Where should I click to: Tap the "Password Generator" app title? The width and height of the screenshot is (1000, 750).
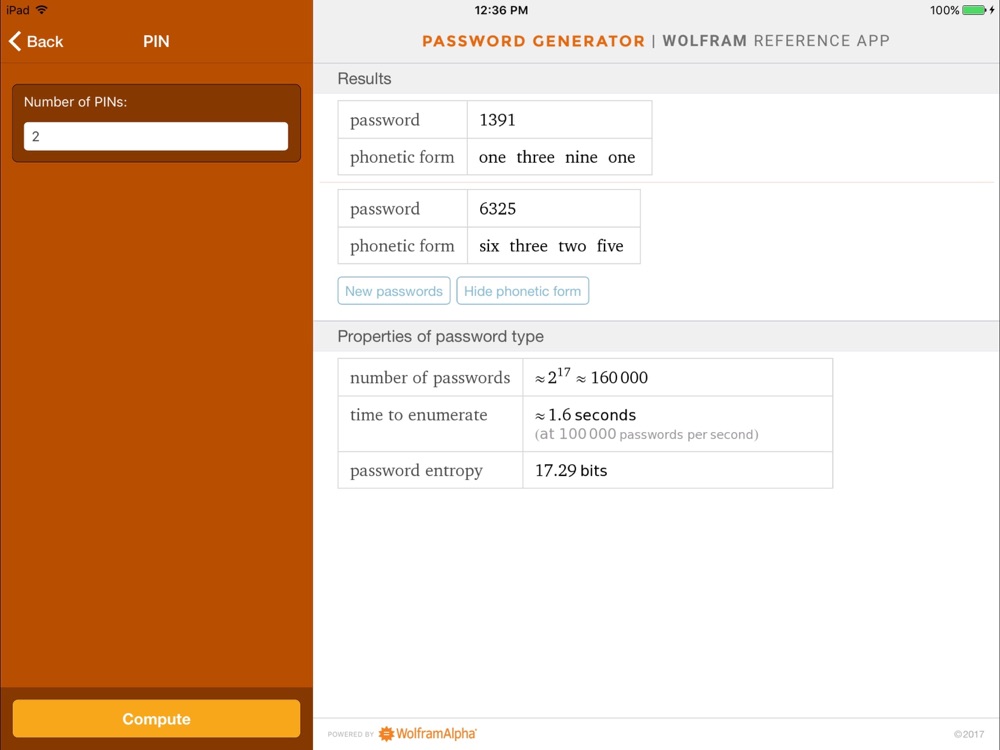533,41
